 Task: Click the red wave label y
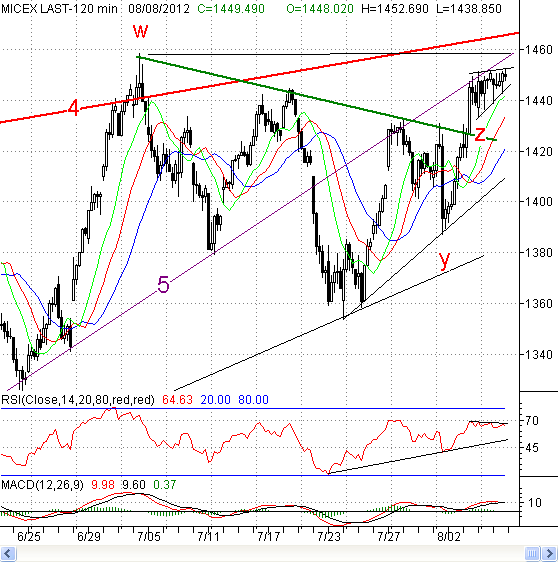(x=444, y=260)
